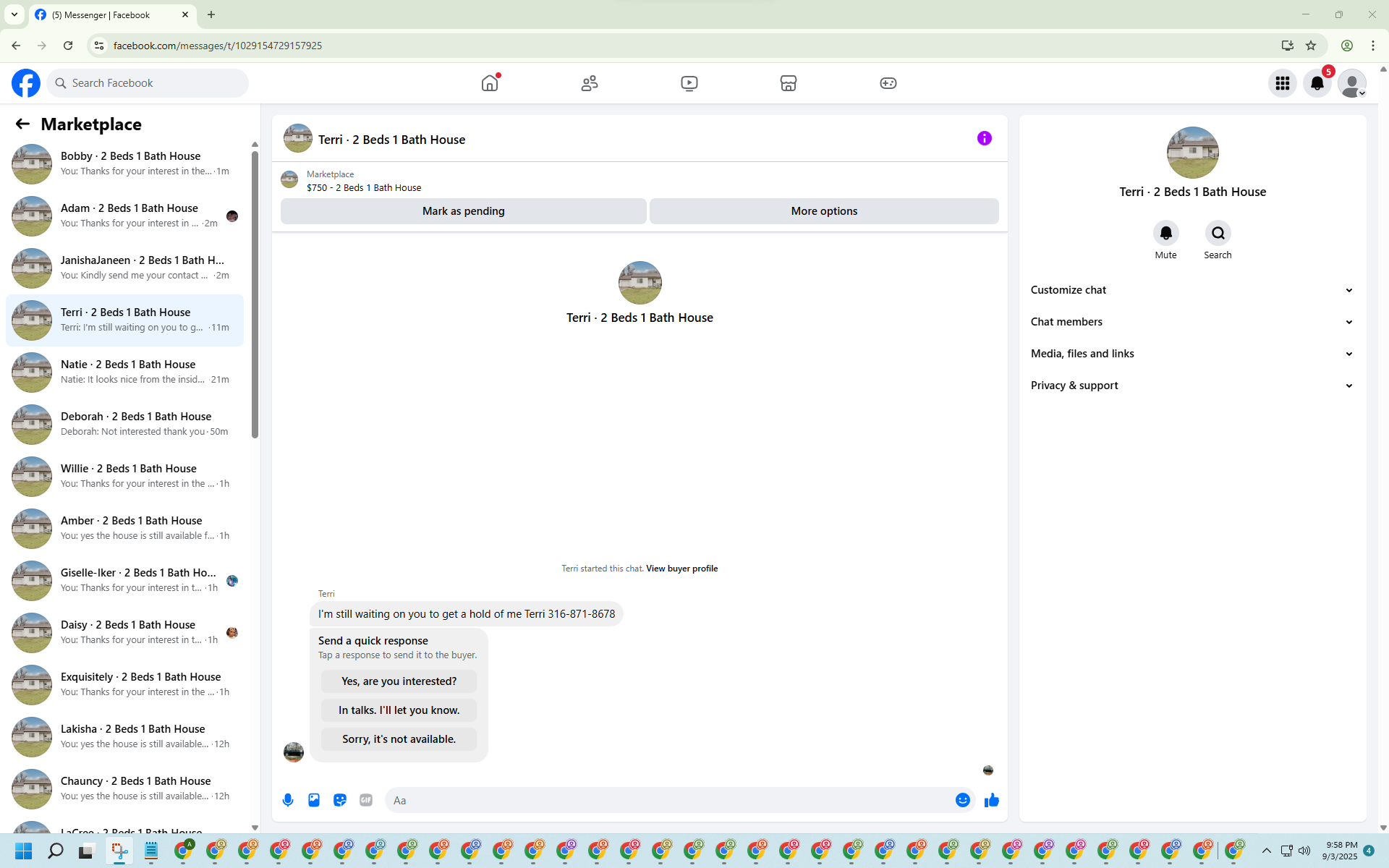Open the Video (Watch) icon
This screenshot has height=868, width=1389.
[x=689, y=83]
